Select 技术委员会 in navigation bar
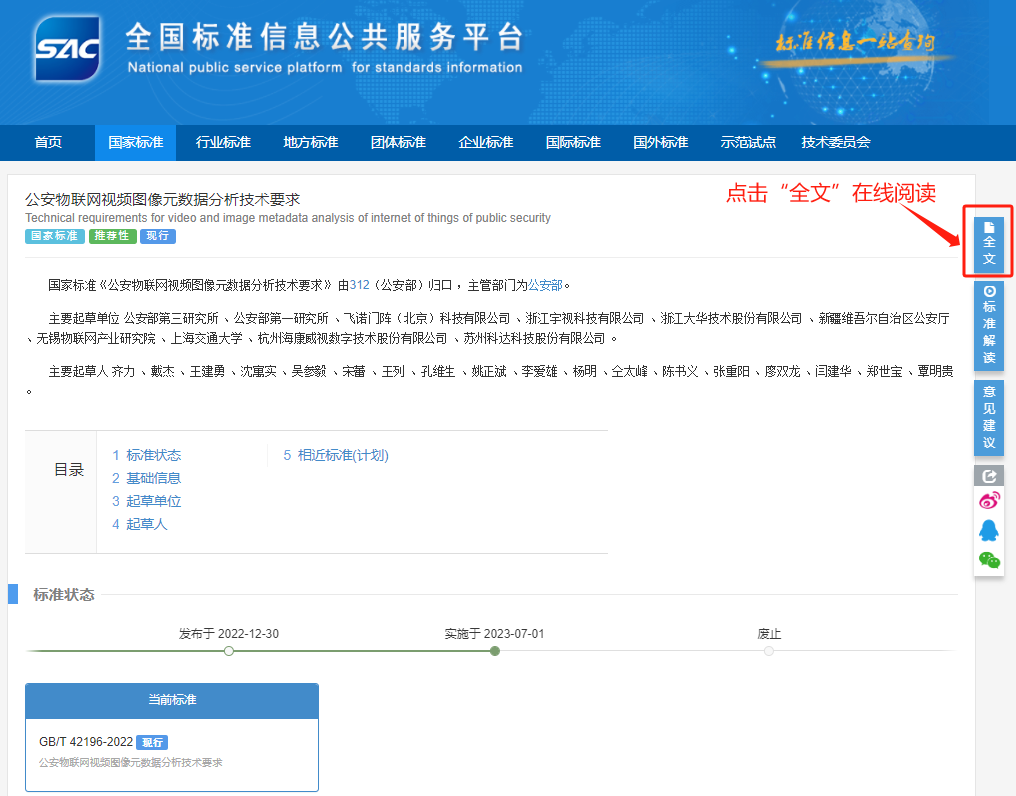1016x796 pixels. click(836, 142)
